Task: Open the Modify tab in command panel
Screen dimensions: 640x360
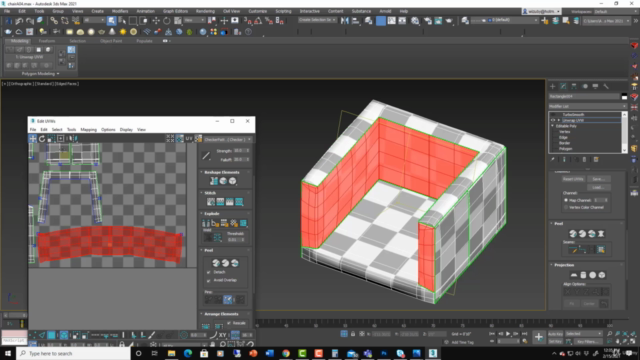Action: coord(563,86)
